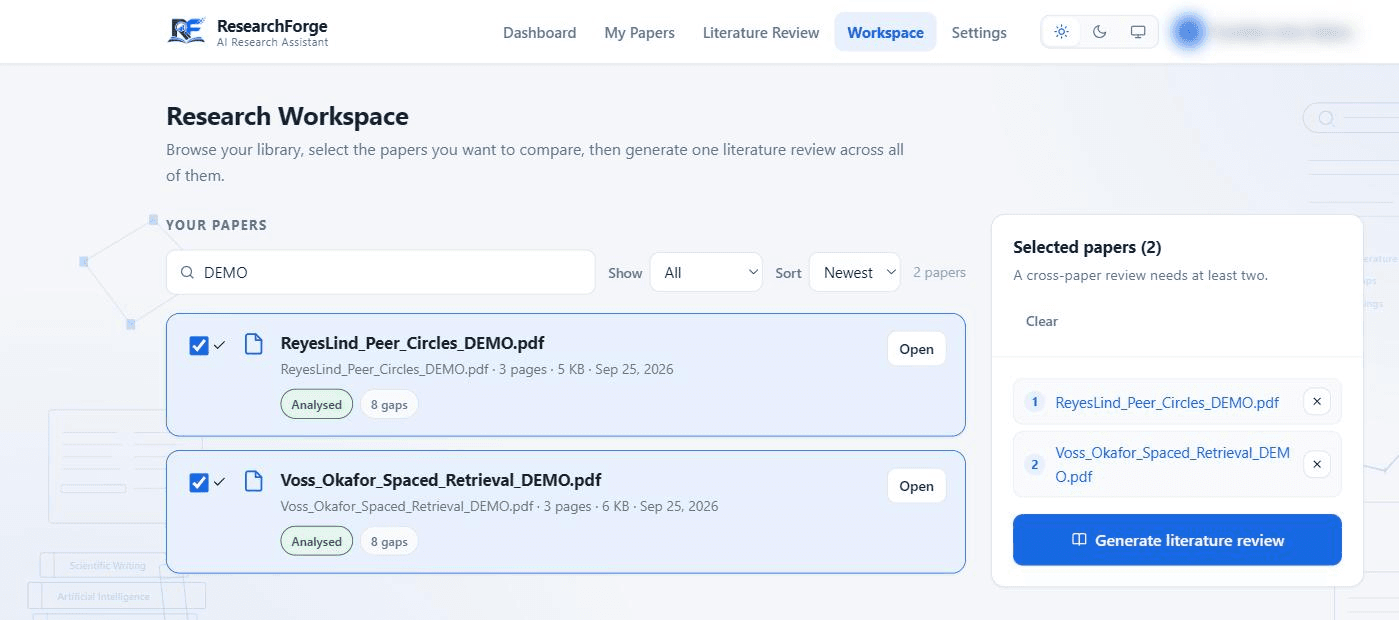Click ReyesLind_Peer_Circles_DEMO.pdf title in list
The image size is (1399, 620).
[x=413, y=343]
